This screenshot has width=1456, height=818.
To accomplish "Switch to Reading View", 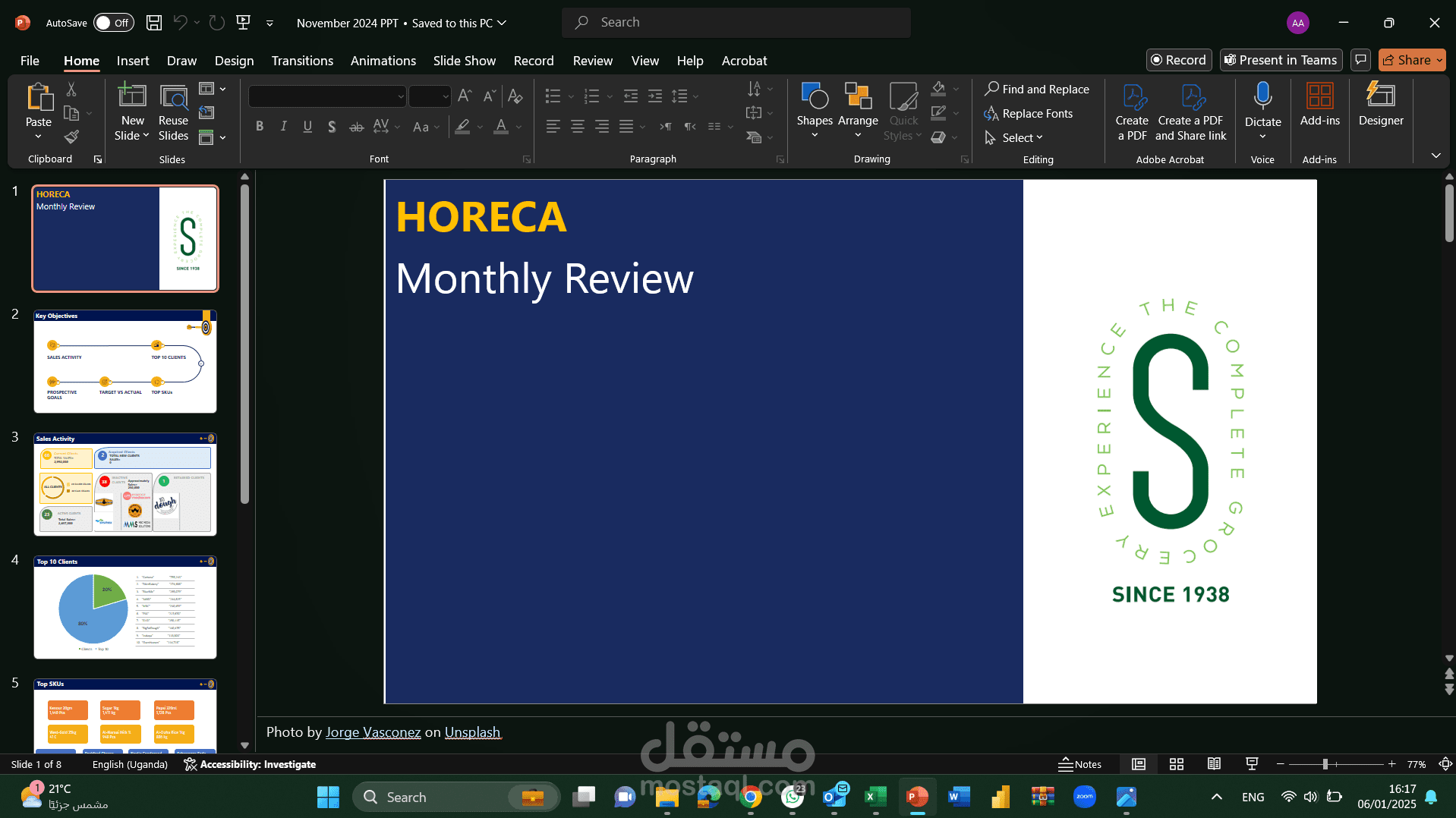I will point(1215,764).
